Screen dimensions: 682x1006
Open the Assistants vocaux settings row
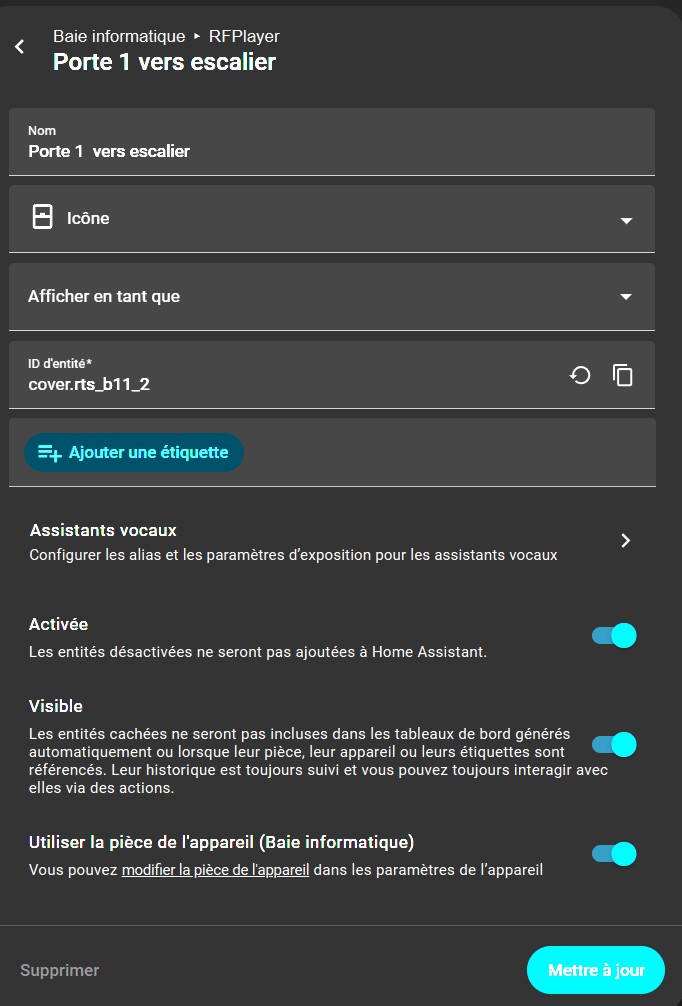coord(332,542)
